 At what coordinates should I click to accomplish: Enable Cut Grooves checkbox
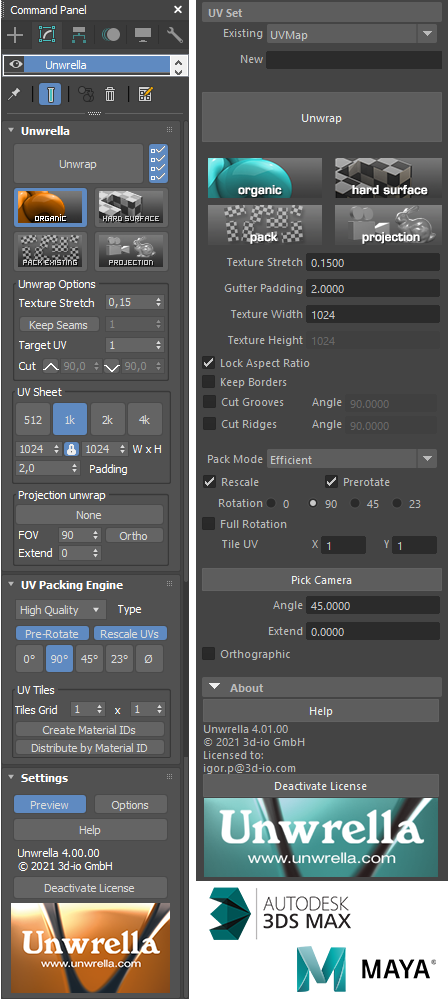click(208, 402)
